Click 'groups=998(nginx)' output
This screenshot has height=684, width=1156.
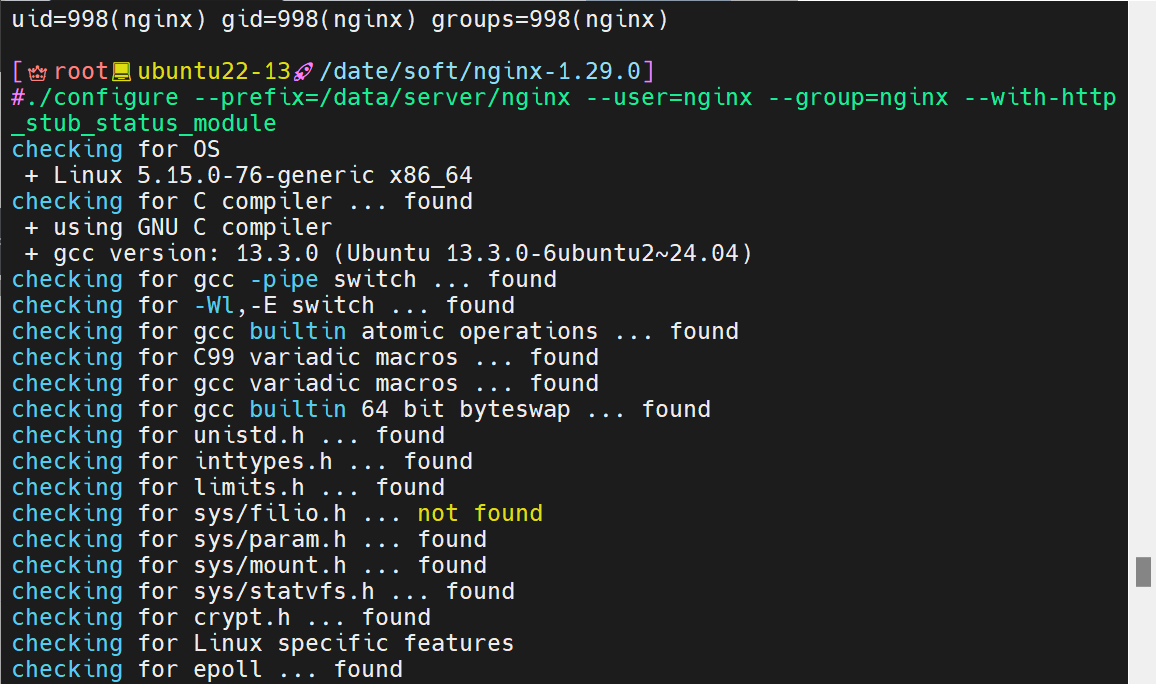(x=550, y=19)
